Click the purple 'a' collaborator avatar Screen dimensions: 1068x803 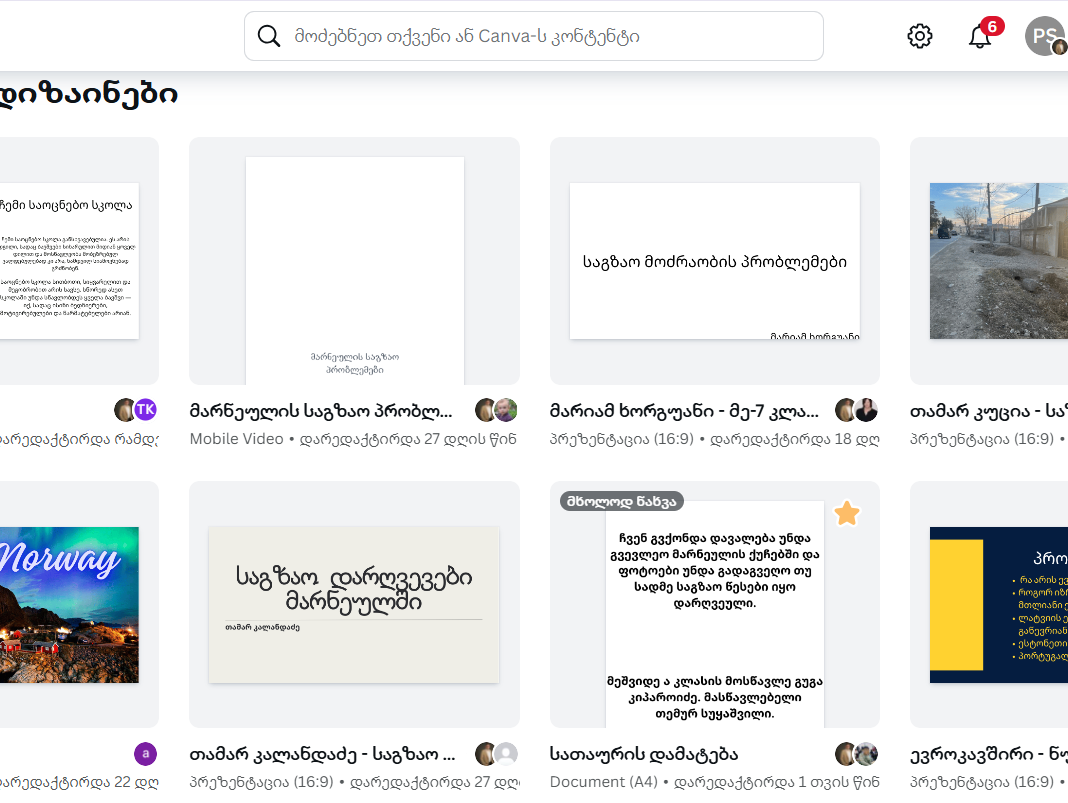pyautogui.click(x=146, y=754)
